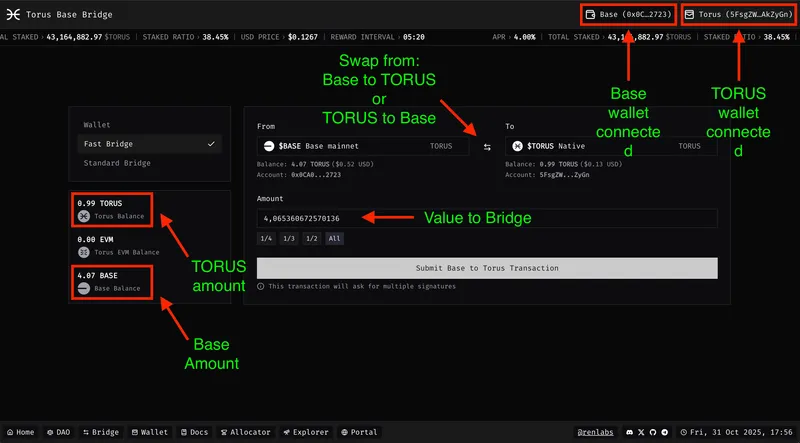Image resolution: width=800 pixels, height=443 pixels.
Task: Open the X (Twitter) icon link
Action: tap(642, 432)
